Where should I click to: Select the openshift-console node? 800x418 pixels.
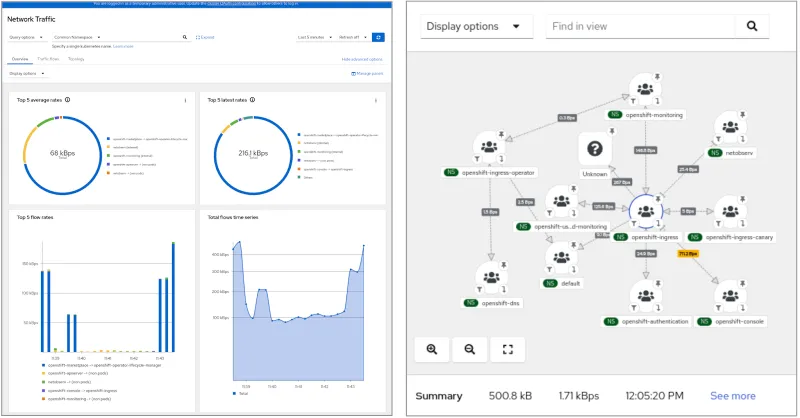tap(730, 296)
